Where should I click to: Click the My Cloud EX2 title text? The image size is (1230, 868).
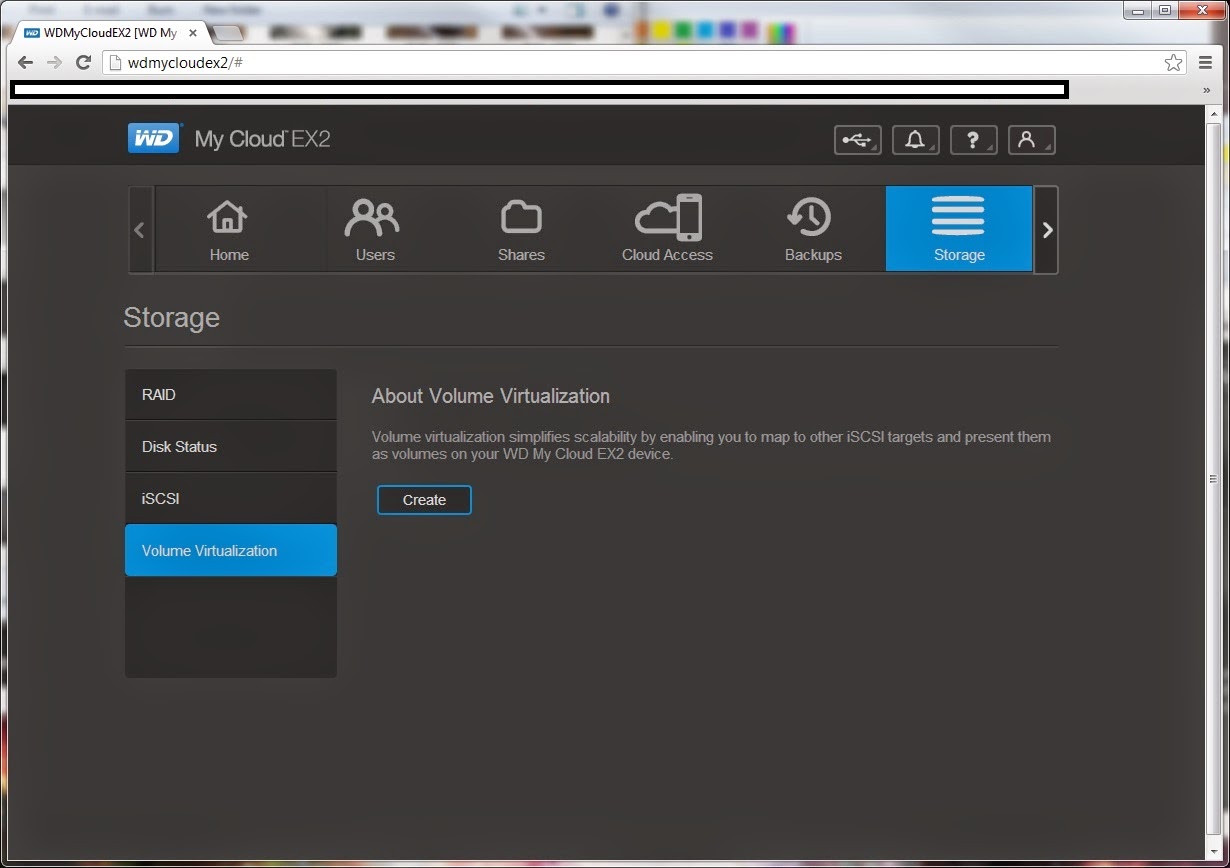[x=262, y=139]
